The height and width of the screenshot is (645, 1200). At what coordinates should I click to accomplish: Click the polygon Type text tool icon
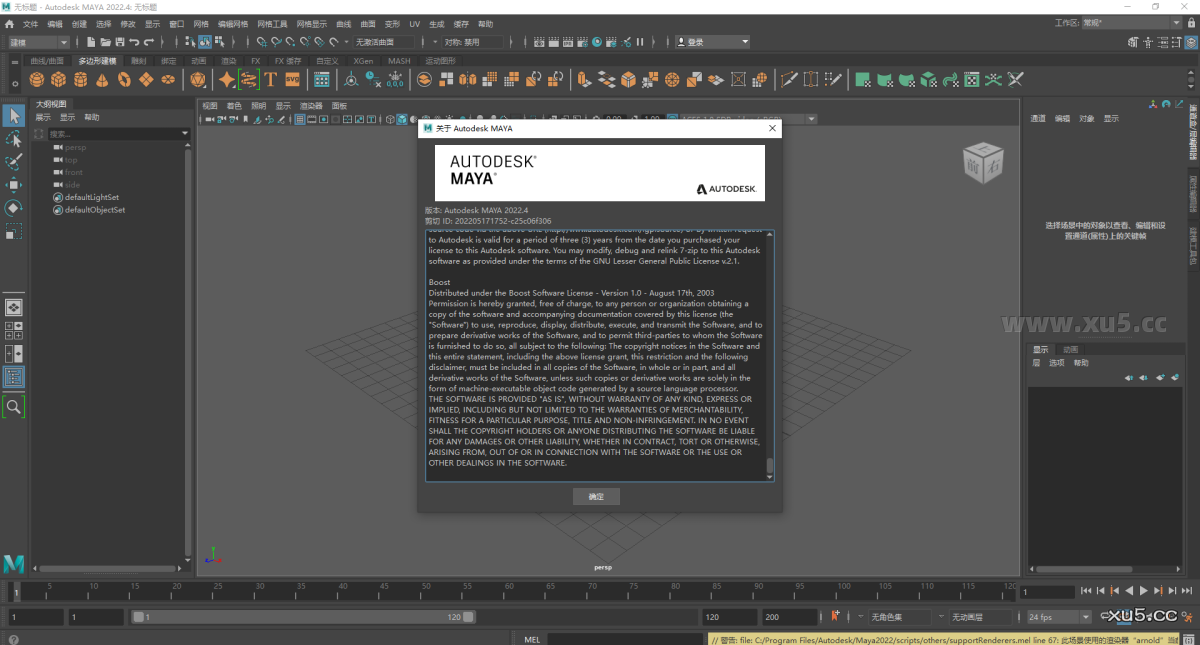coord(270,79)
